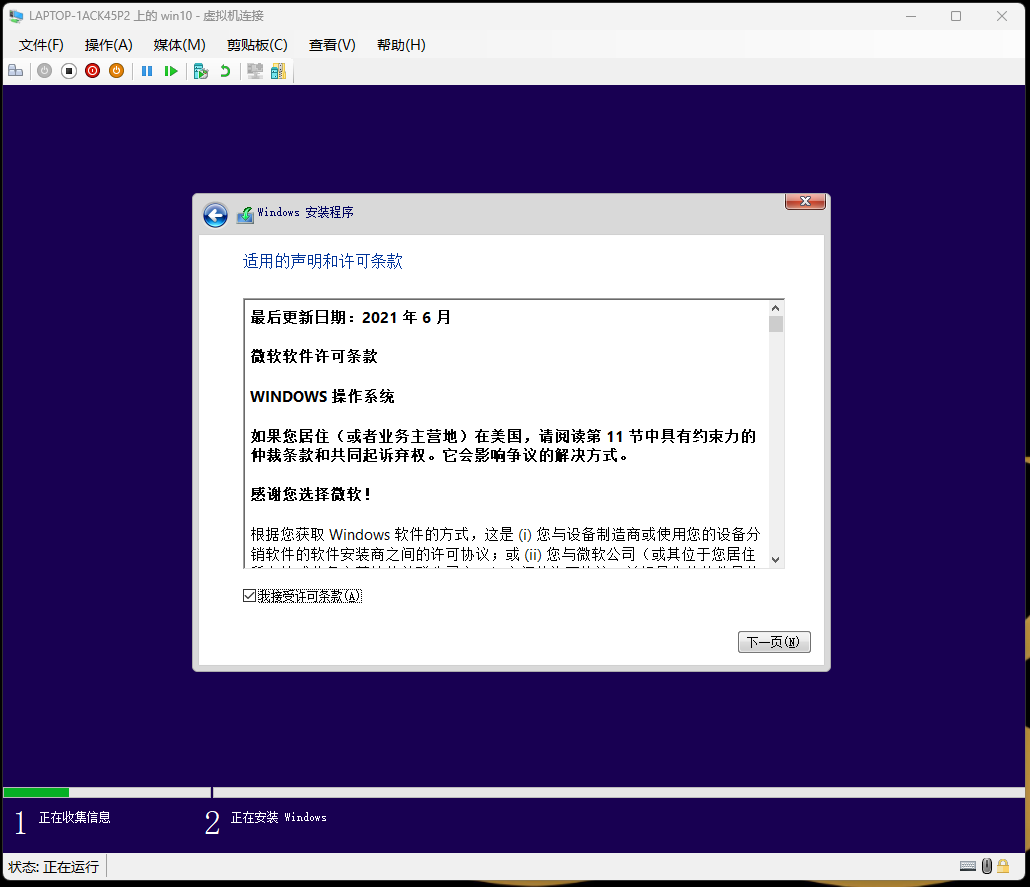The height and width of the screenshot is (887, 1030).
Task: Go back with the blue arrow in Windows Setup
Action: (215, 215)
